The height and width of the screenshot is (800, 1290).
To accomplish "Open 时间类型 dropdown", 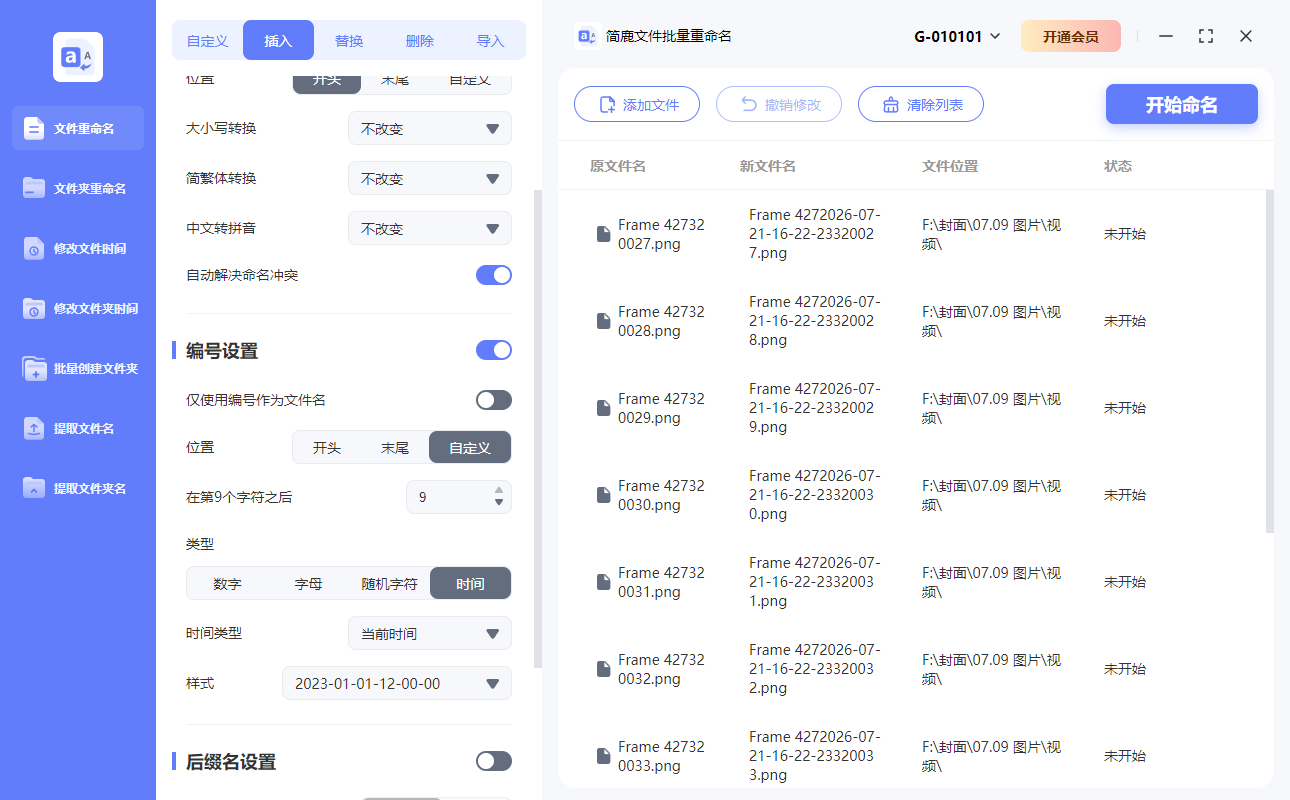I will tap(430, 633).
